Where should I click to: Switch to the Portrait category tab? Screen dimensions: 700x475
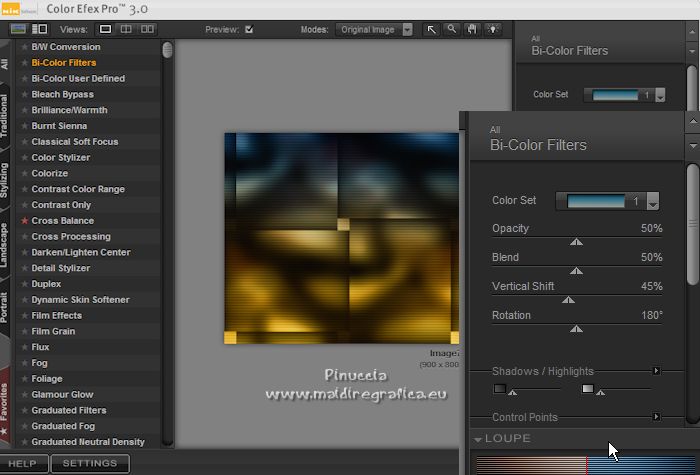pos(4,307)
